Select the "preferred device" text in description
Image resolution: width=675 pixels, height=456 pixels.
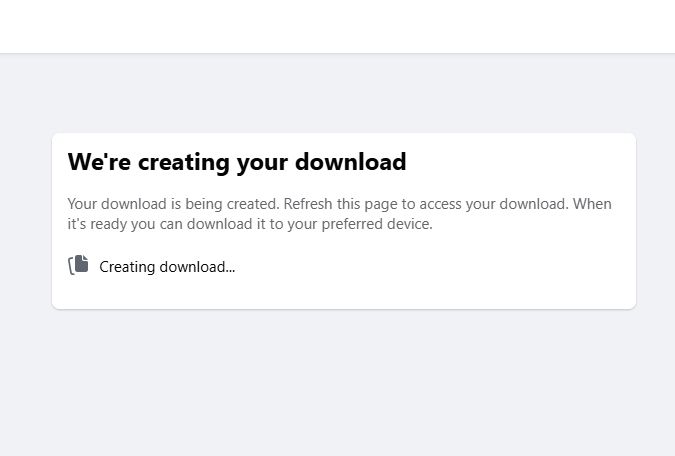376,224
